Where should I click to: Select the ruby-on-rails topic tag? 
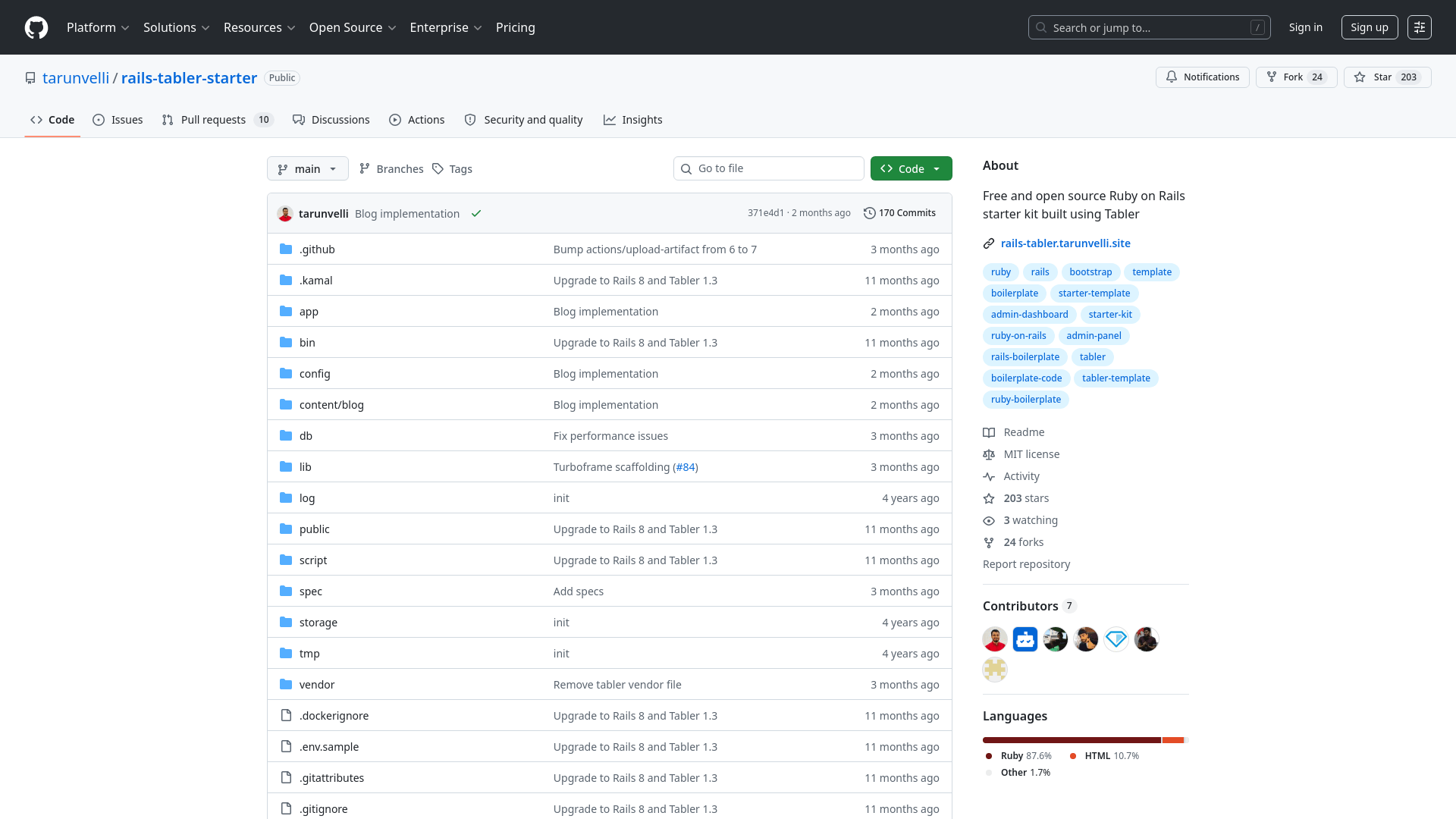click(1018, 336)
